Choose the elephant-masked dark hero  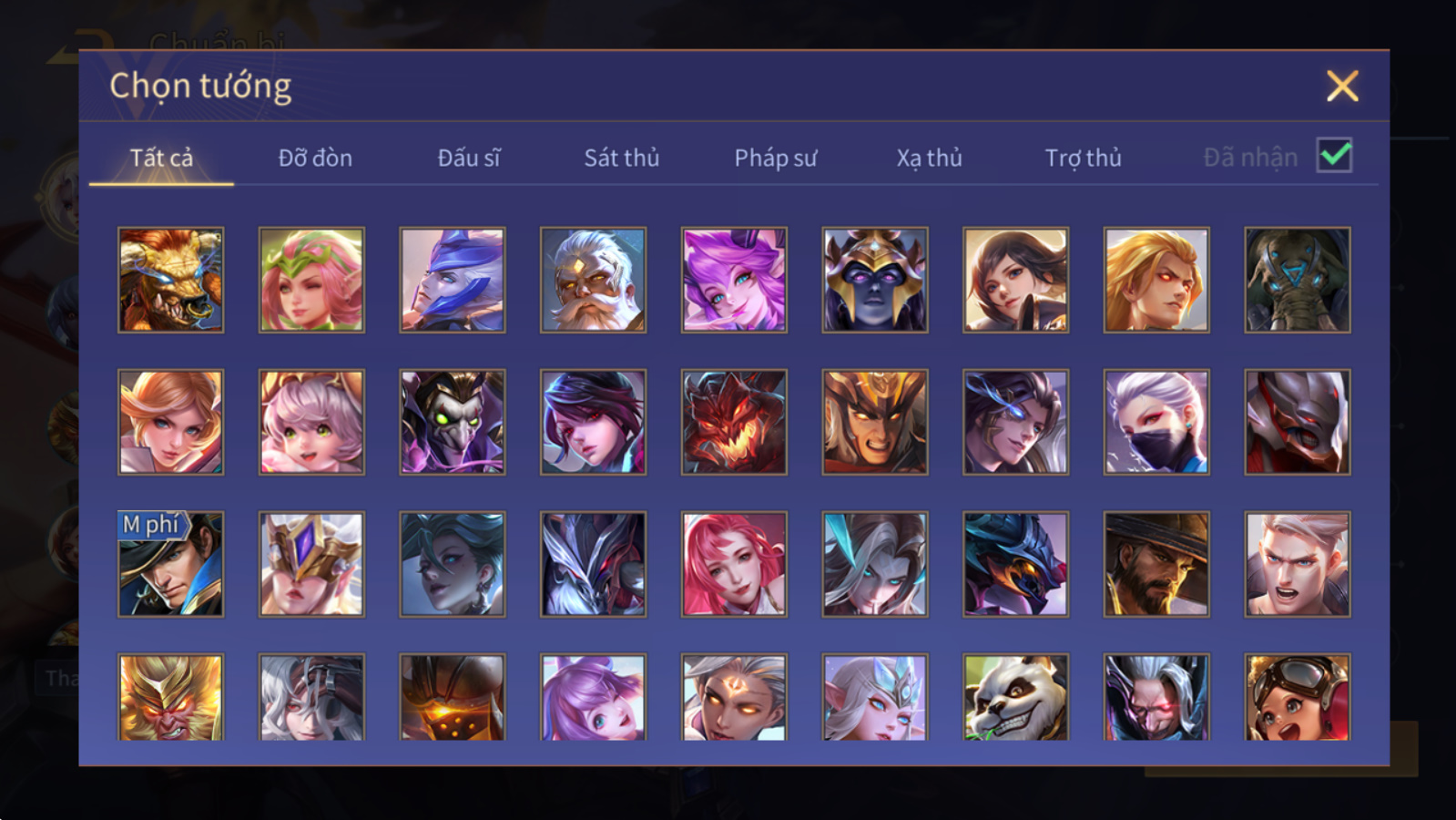pos(1298,280)
